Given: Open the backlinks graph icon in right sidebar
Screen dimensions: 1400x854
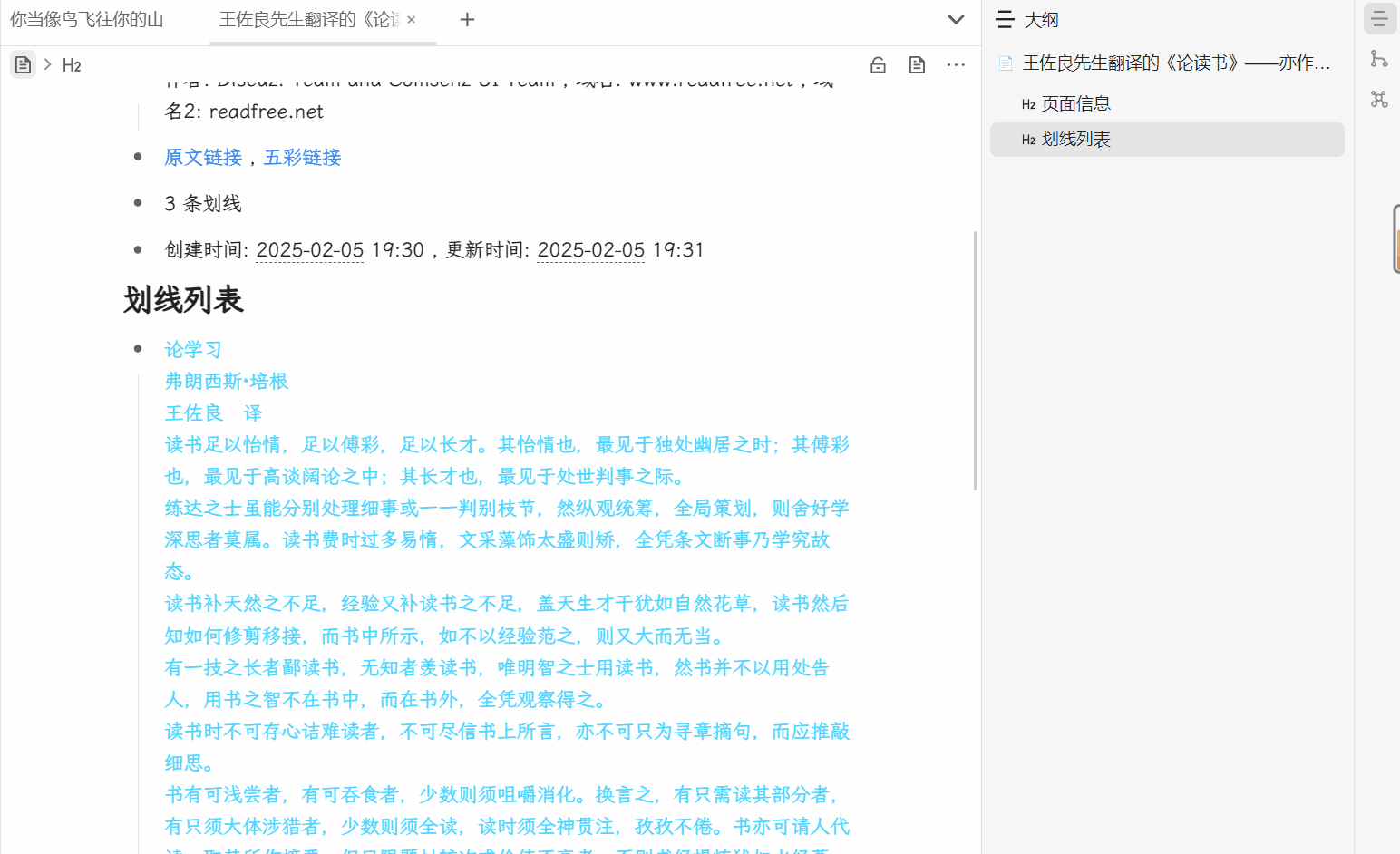Looking at the screenshot, I should 1379,59.
